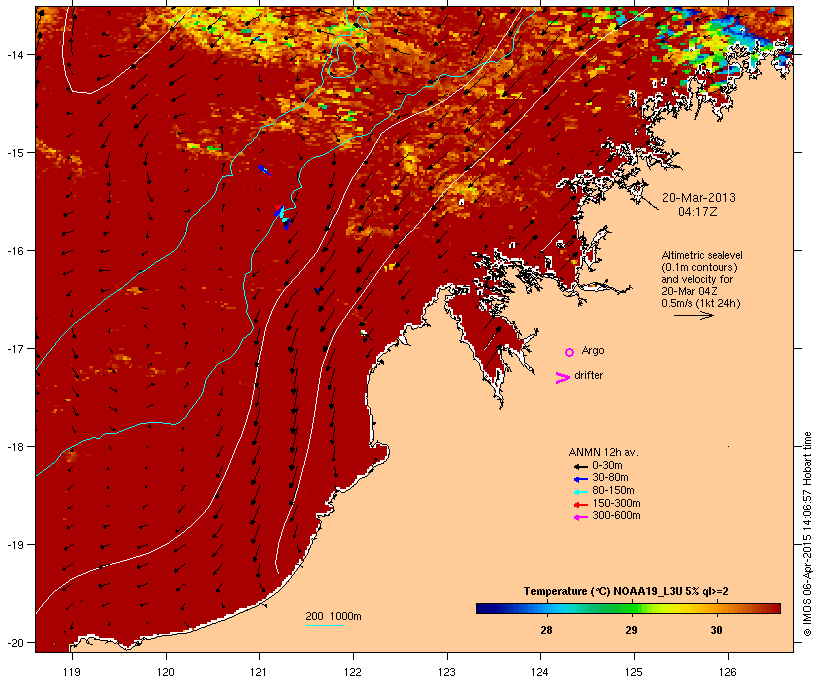
Task: Click the 'drifter' legend label
Action: [x=588, y=375]
